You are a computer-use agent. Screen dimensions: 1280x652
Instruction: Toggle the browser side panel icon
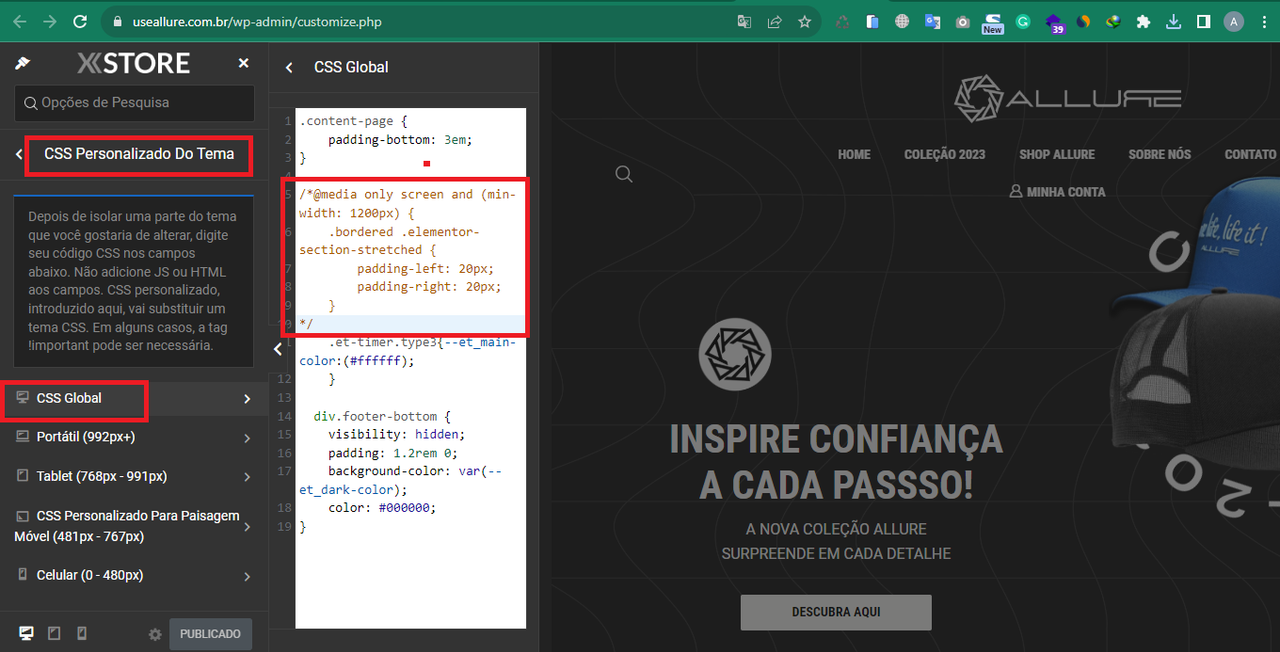coord(1204,21)
